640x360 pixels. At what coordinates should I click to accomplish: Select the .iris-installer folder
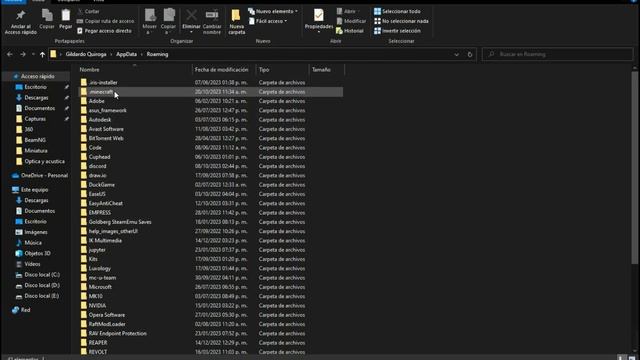[210, 82]
